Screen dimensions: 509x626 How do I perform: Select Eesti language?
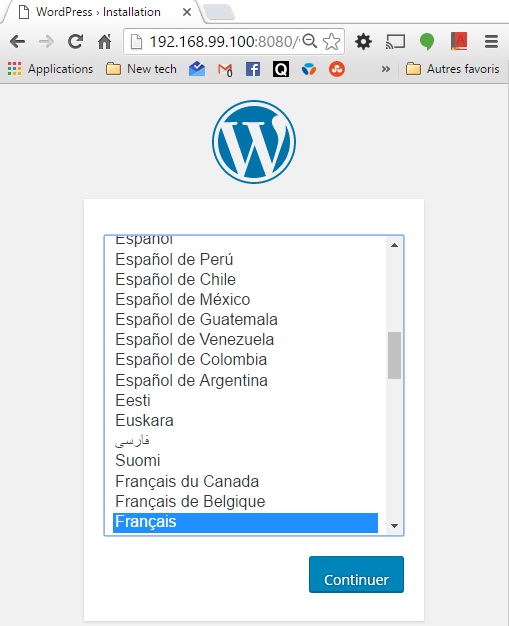[246, 400]
